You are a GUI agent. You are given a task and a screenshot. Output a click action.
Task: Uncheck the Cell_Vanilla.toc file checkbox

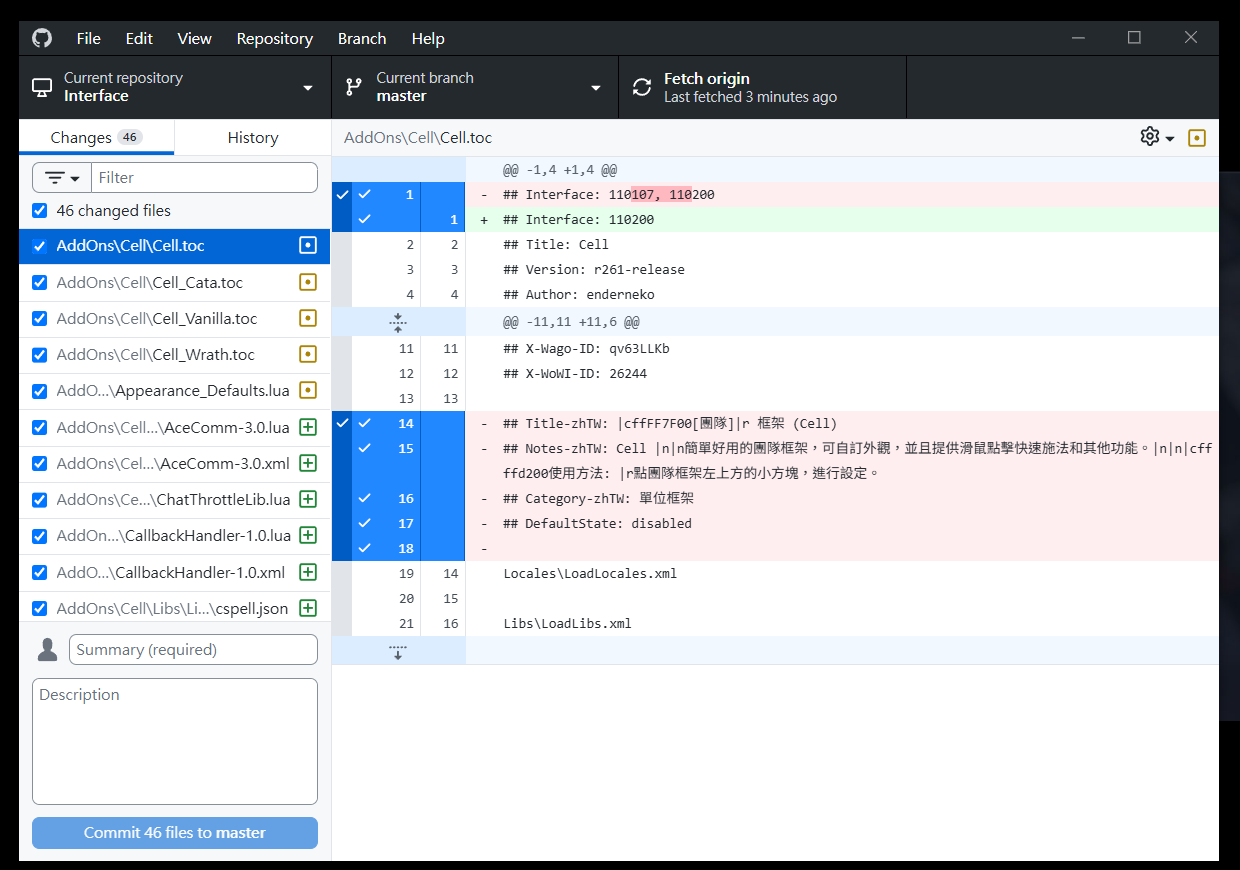click(40, 318)
